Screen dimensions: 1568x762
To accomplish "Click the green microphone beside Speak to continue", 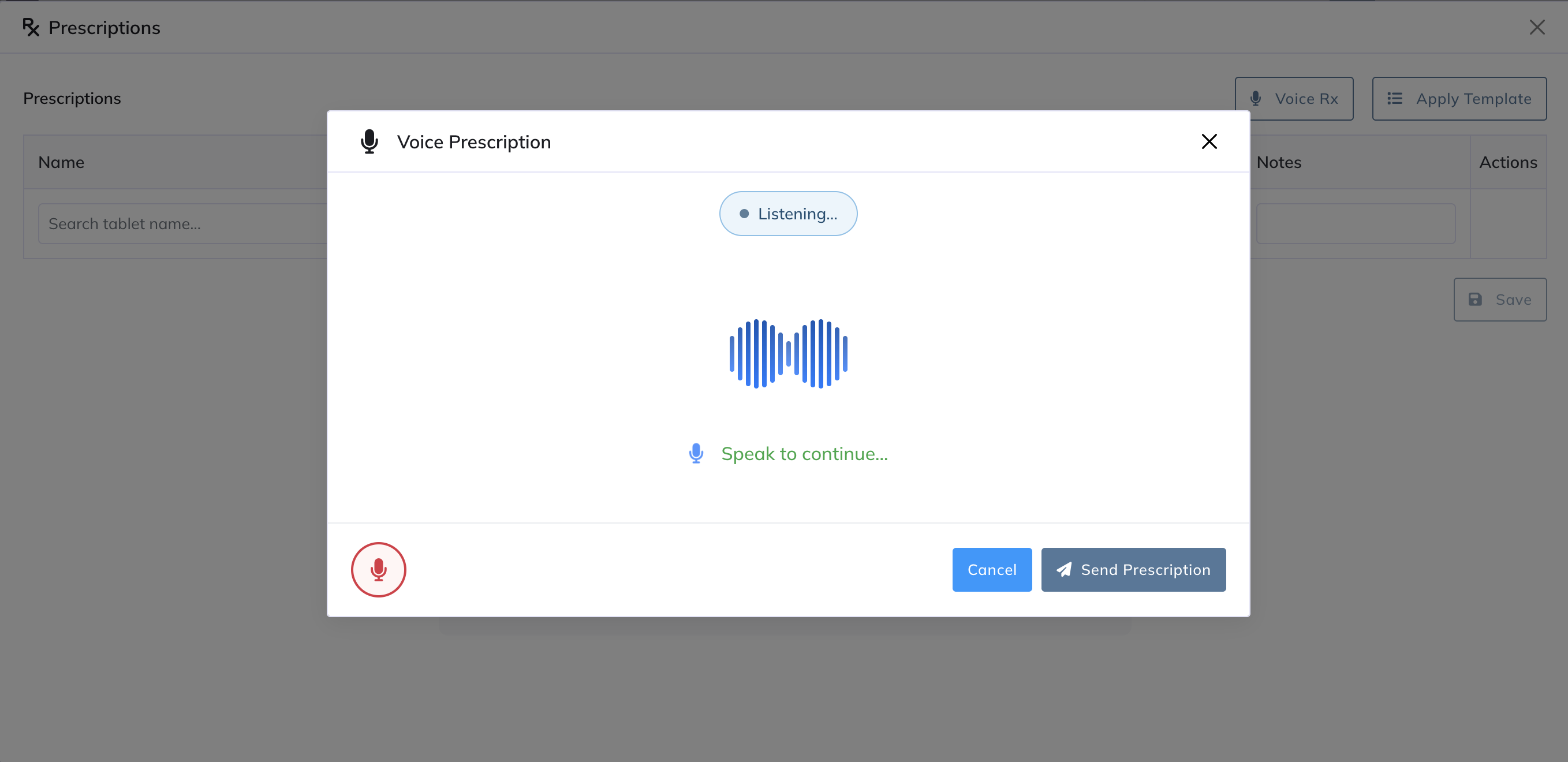I will click(696, 453).
